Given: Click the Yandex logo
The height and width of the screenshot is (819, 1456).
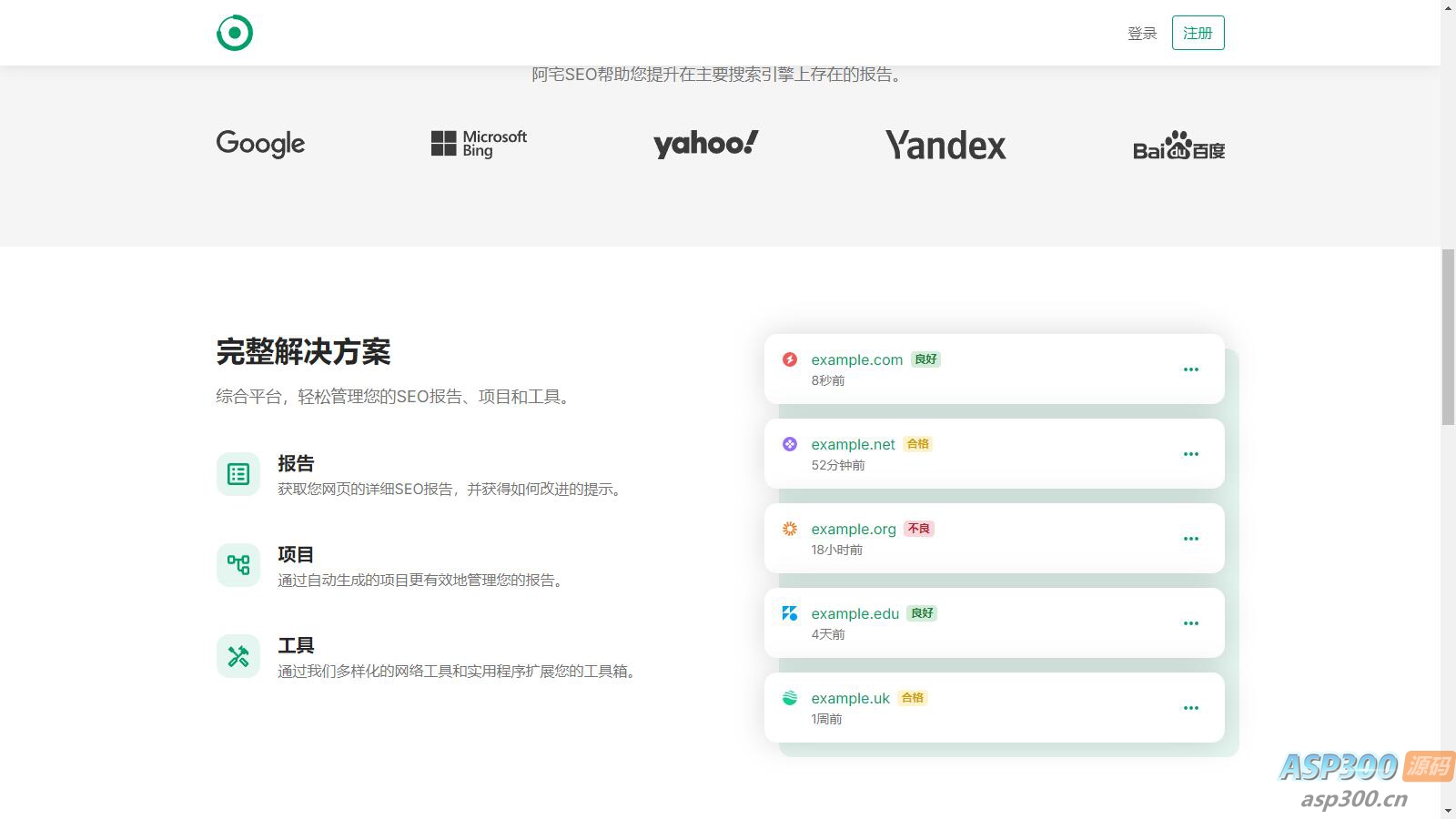Looking at the screenshot, I should (945, 145).
